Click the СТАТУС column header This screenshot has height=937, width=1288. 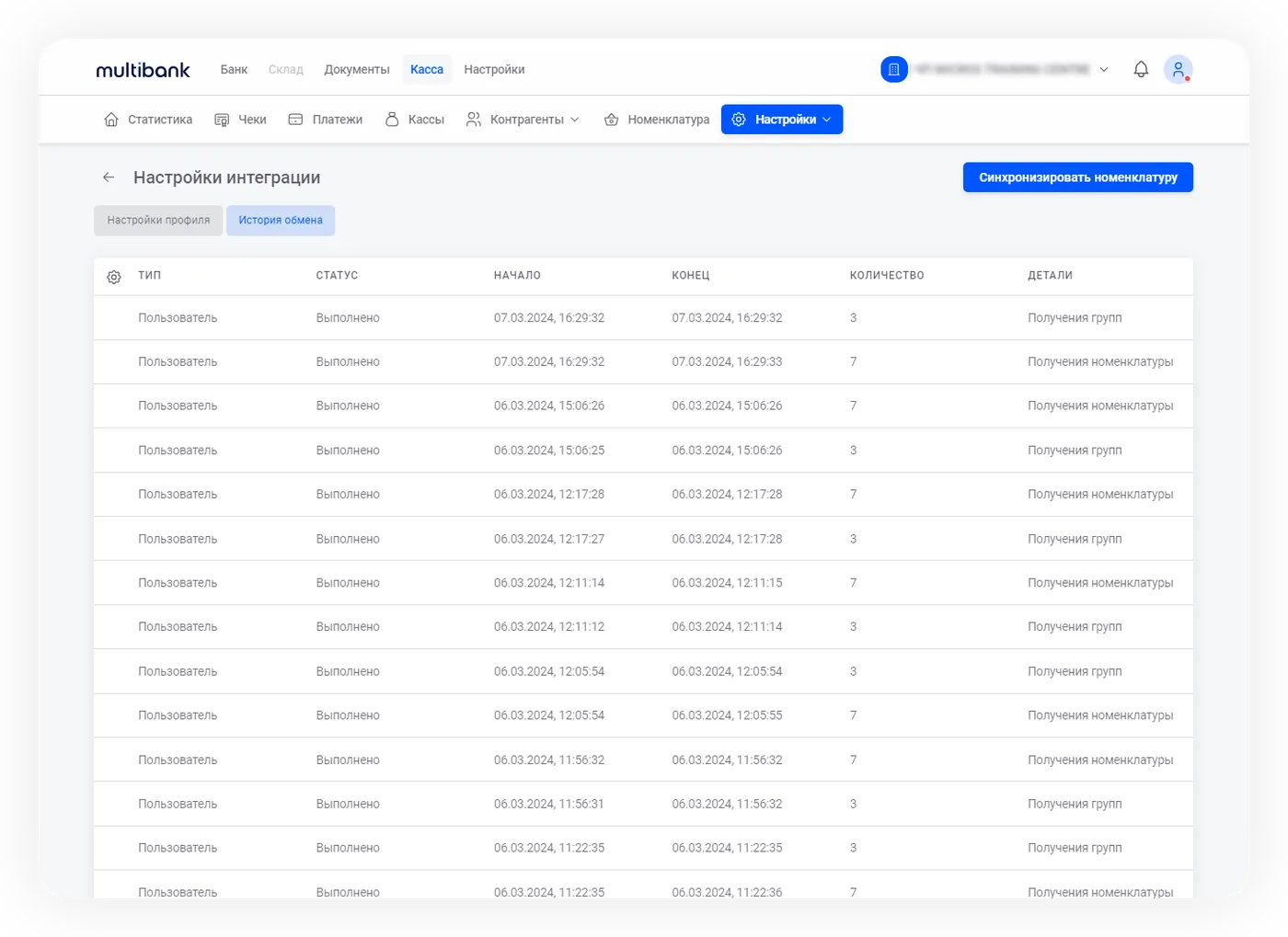coord(337,276)
